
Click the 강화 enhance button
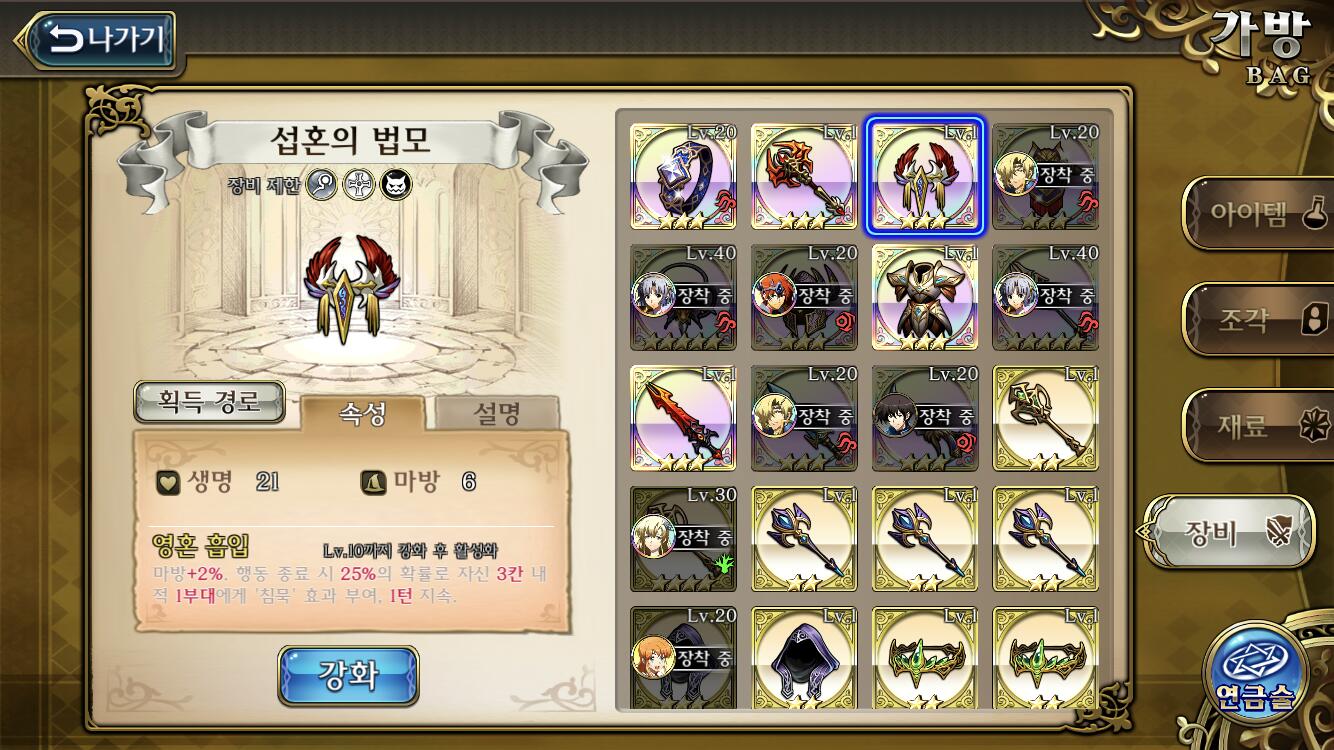(x=348, y=675)
